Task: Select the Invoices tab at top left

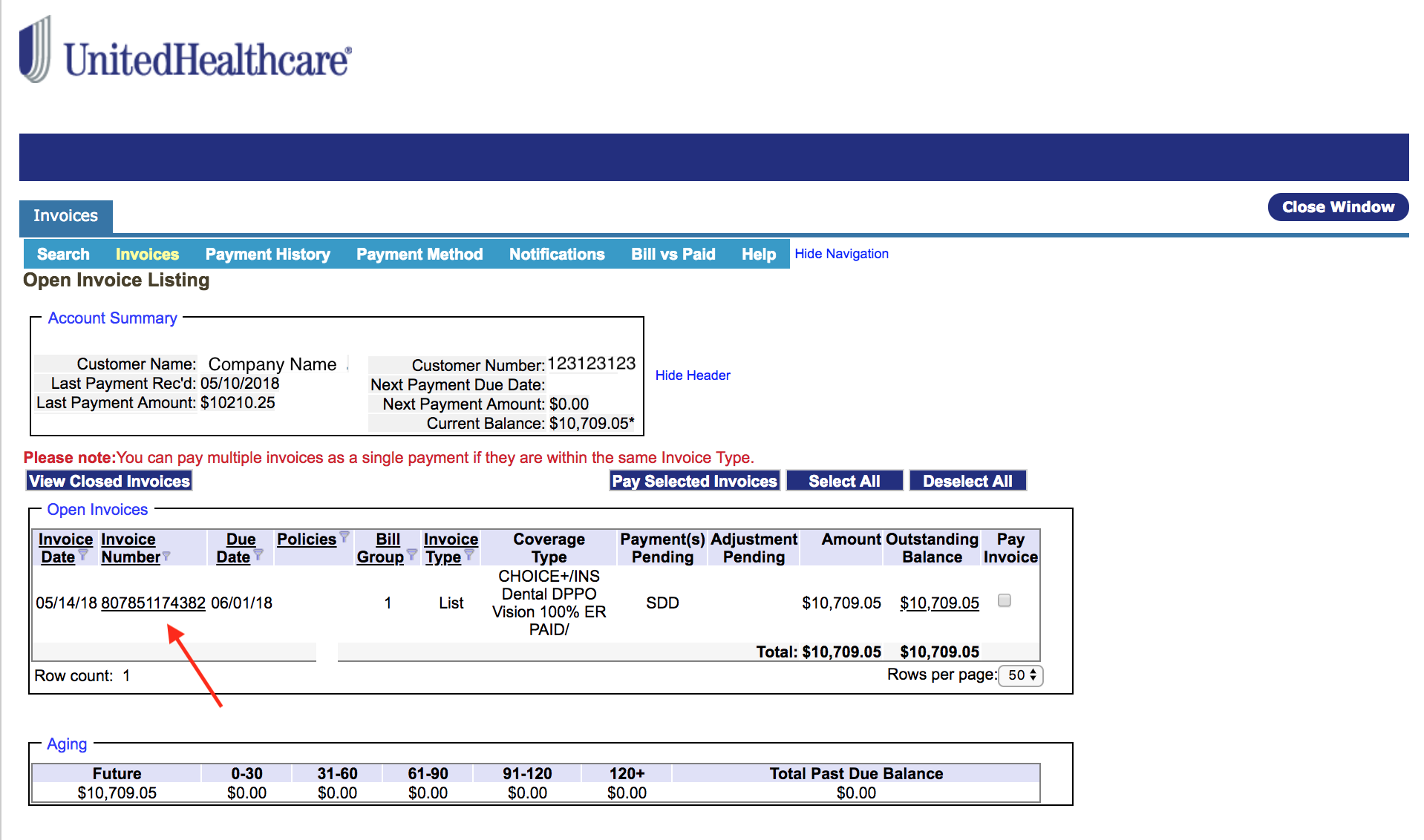Action: (x=65, y=216)
